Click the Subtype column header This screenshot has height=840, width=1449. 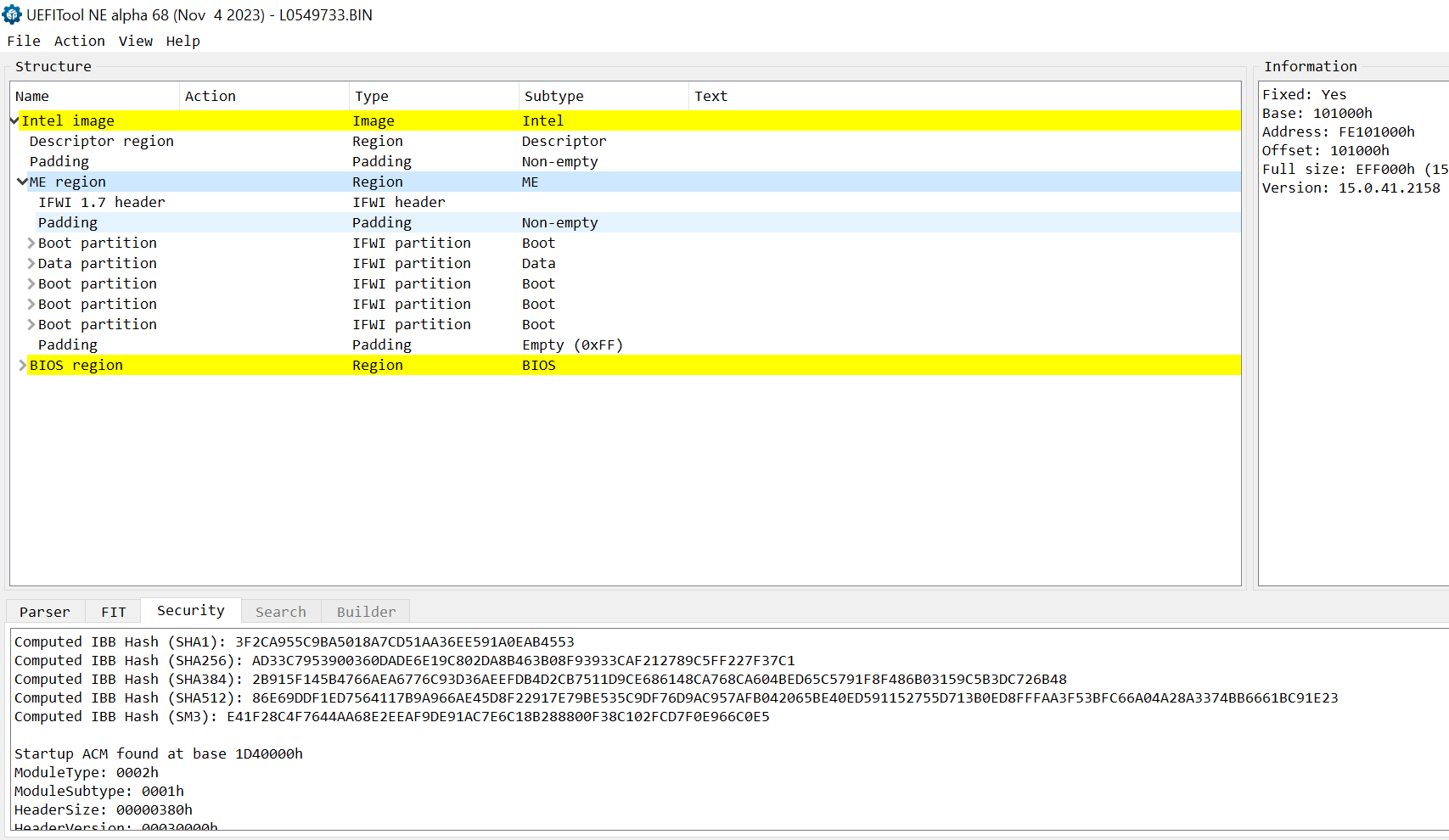[604, 96]
